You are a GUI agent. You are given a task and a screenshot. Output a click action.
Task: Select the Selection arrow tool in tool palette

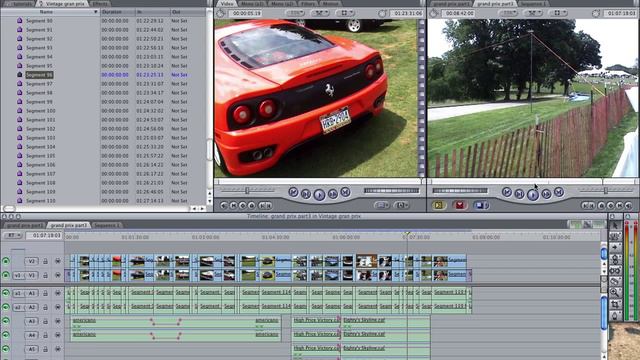coord(615,225)
